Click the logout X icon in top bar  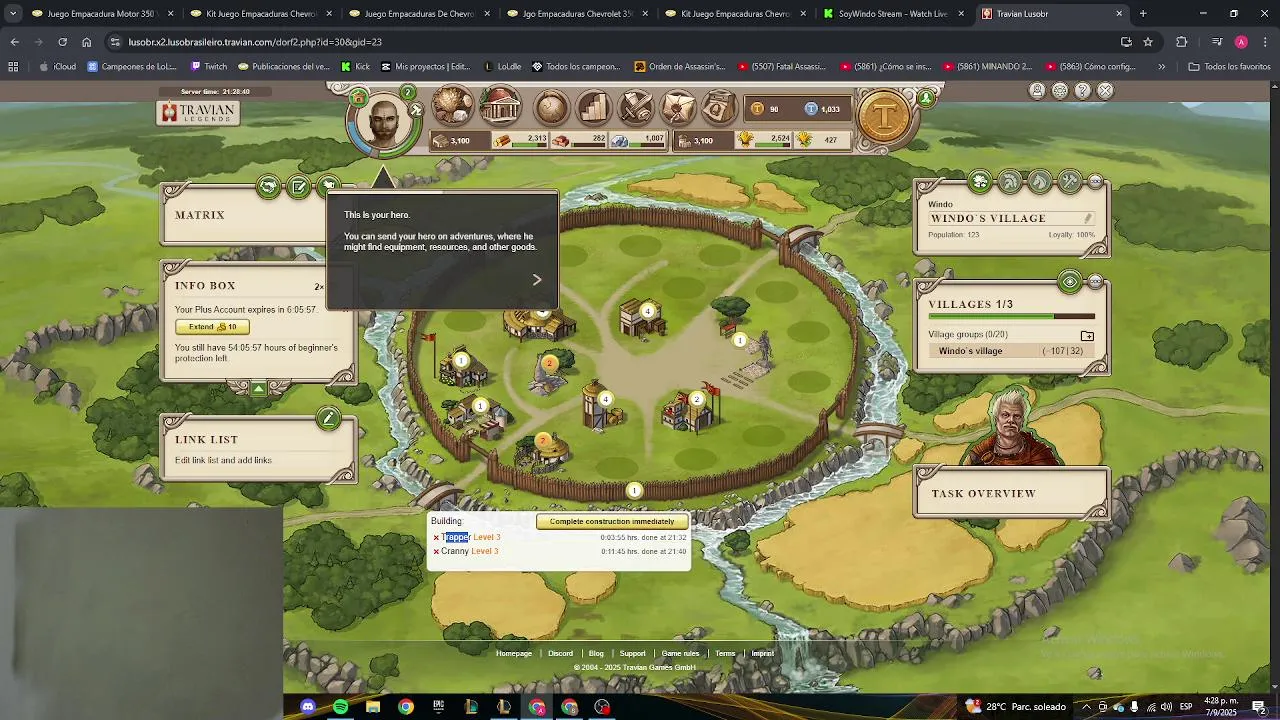[1105, 91]
